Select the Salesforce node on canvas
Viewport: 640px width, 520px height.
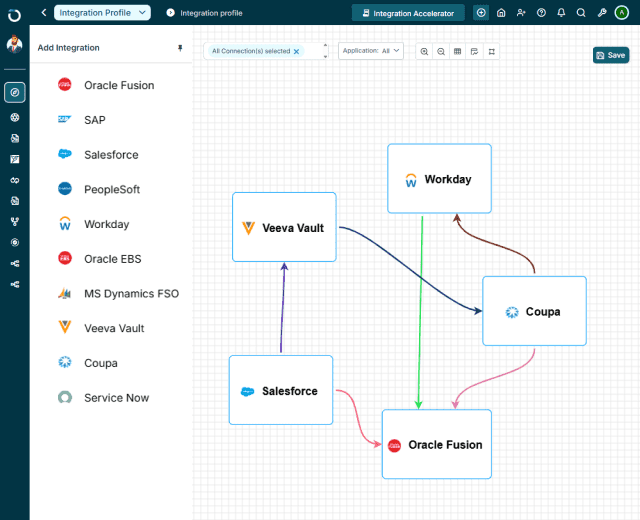281,390
